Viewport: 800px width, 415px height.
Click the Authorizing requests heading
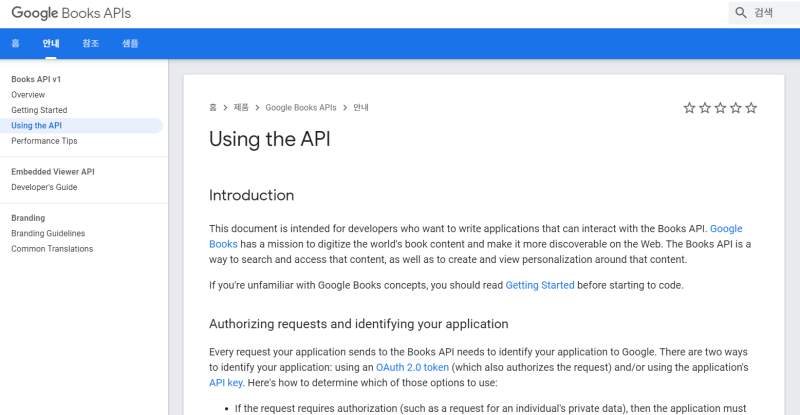coord(359,324)
